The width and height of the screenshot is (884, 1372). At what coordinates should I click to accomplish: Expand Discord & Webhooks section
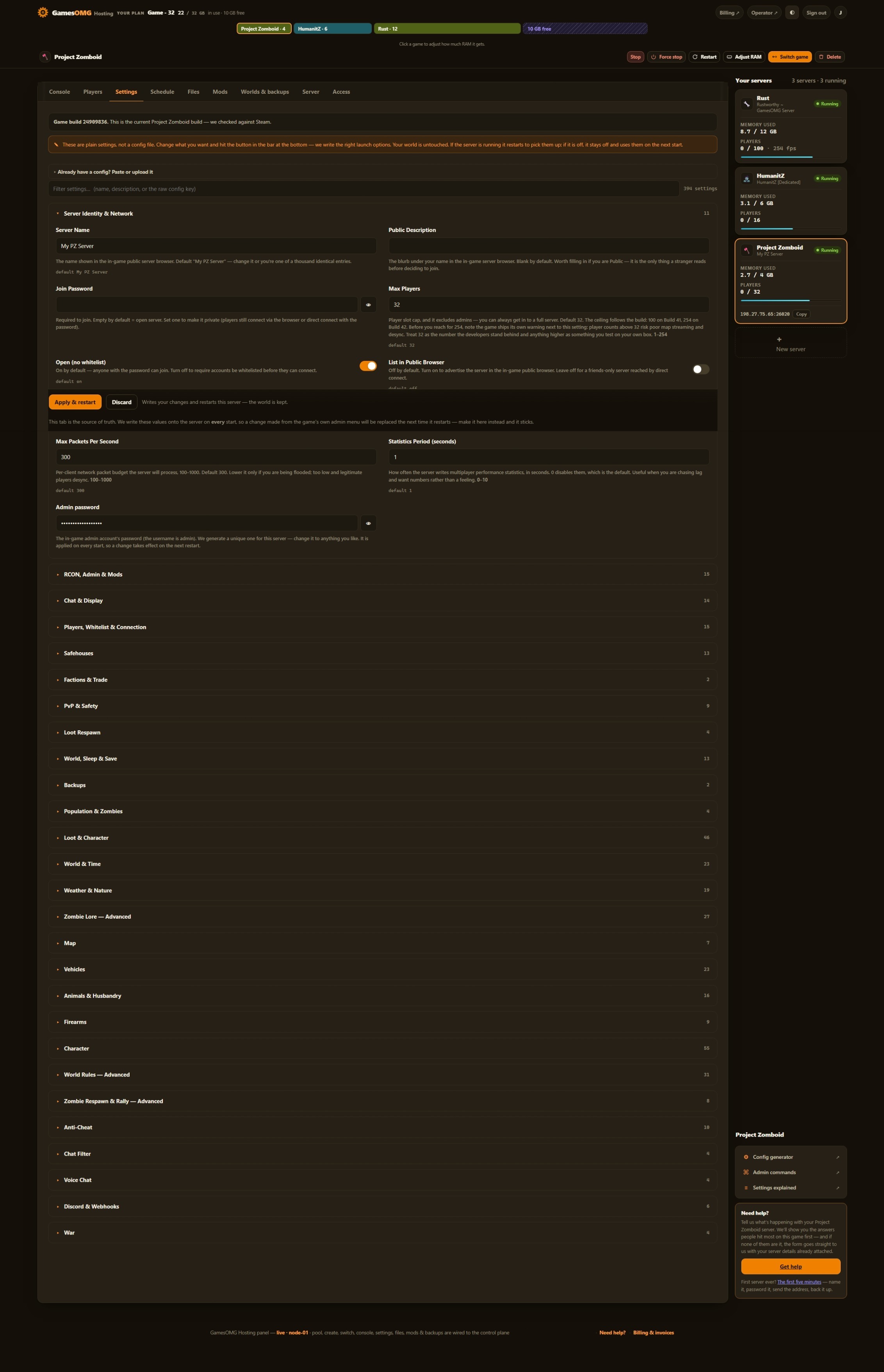[382, 1206]
